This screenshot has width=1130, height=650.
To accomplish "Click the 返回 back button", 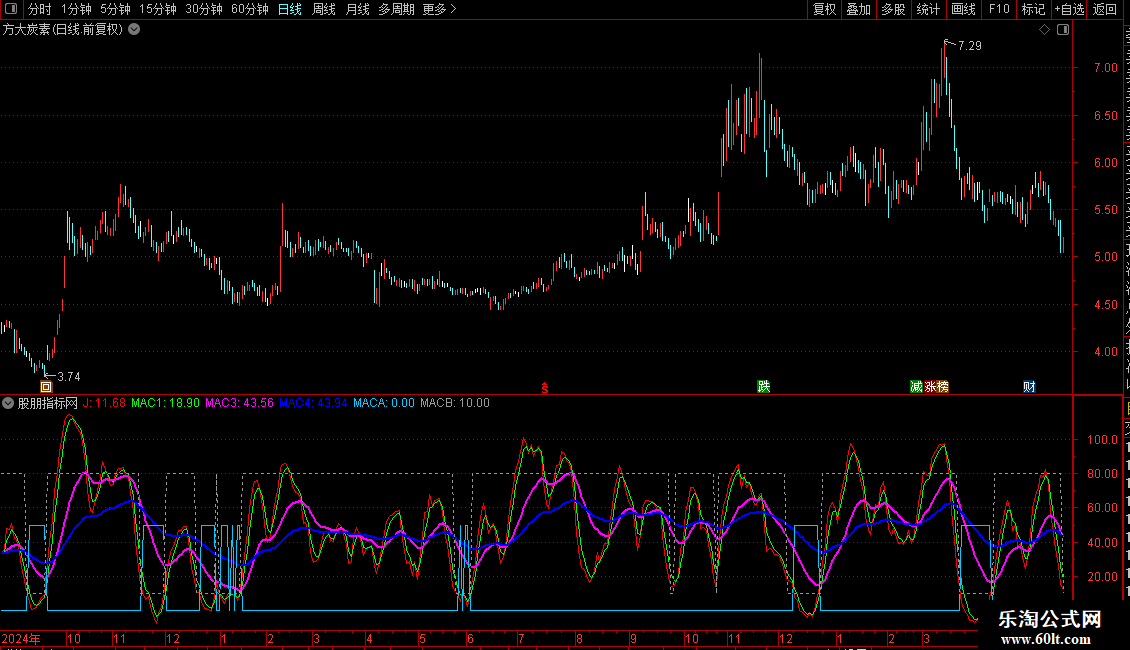I will 1105,9.
